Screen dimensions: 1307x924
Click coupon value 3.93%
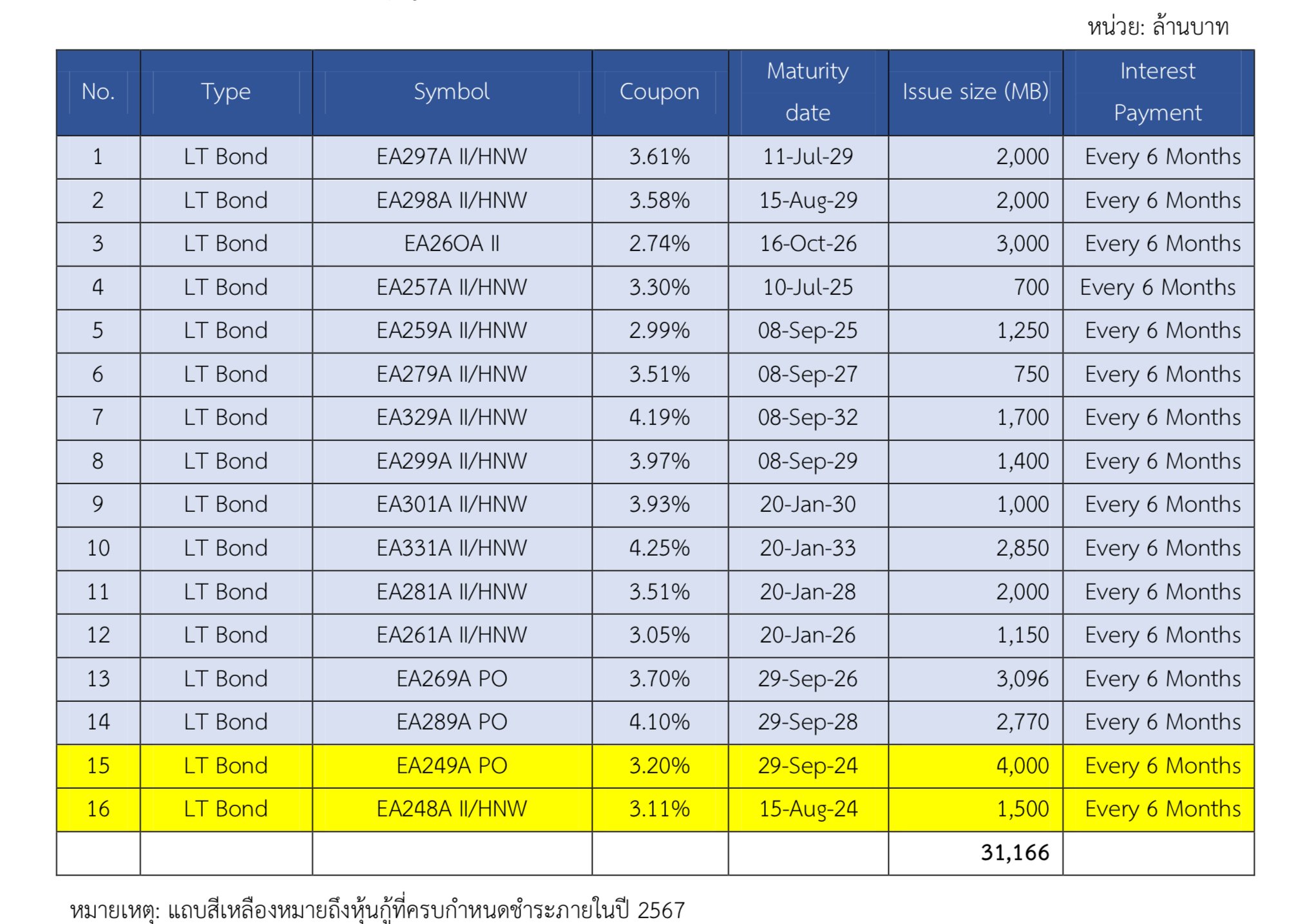click(660, 505)
